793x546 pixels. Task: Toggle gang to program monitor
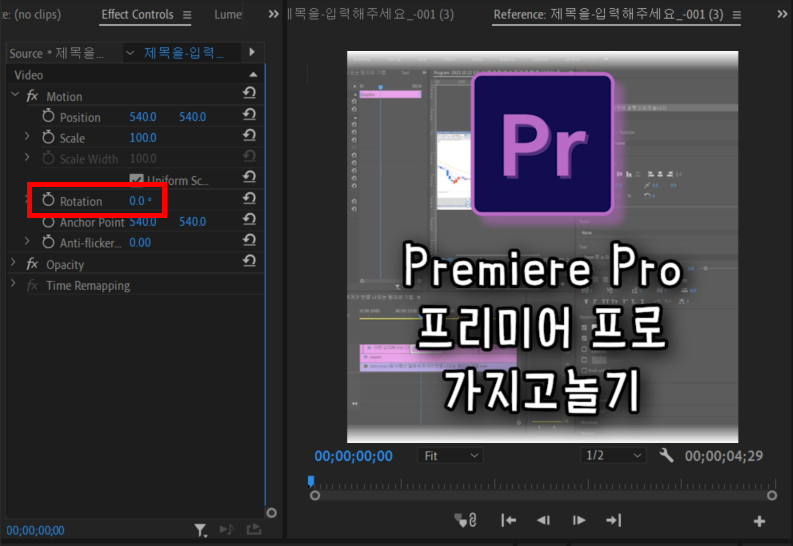(466, 520)
